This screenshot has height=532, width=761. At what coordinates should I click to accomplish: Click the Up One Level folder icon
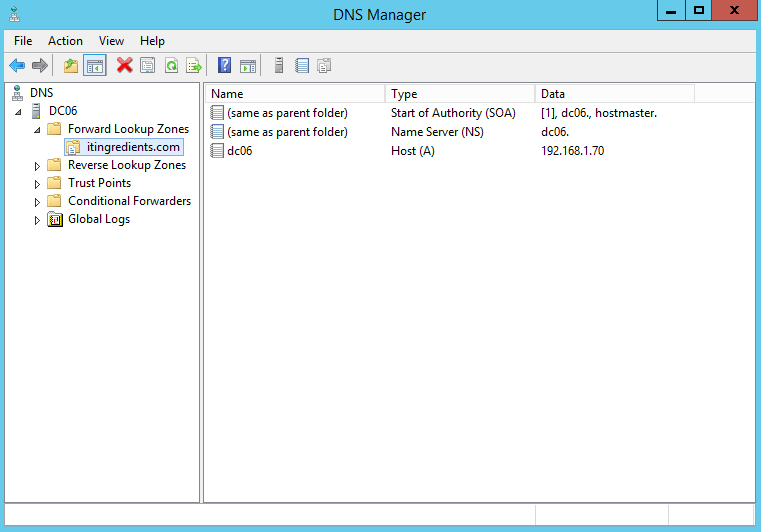[70, 66]
